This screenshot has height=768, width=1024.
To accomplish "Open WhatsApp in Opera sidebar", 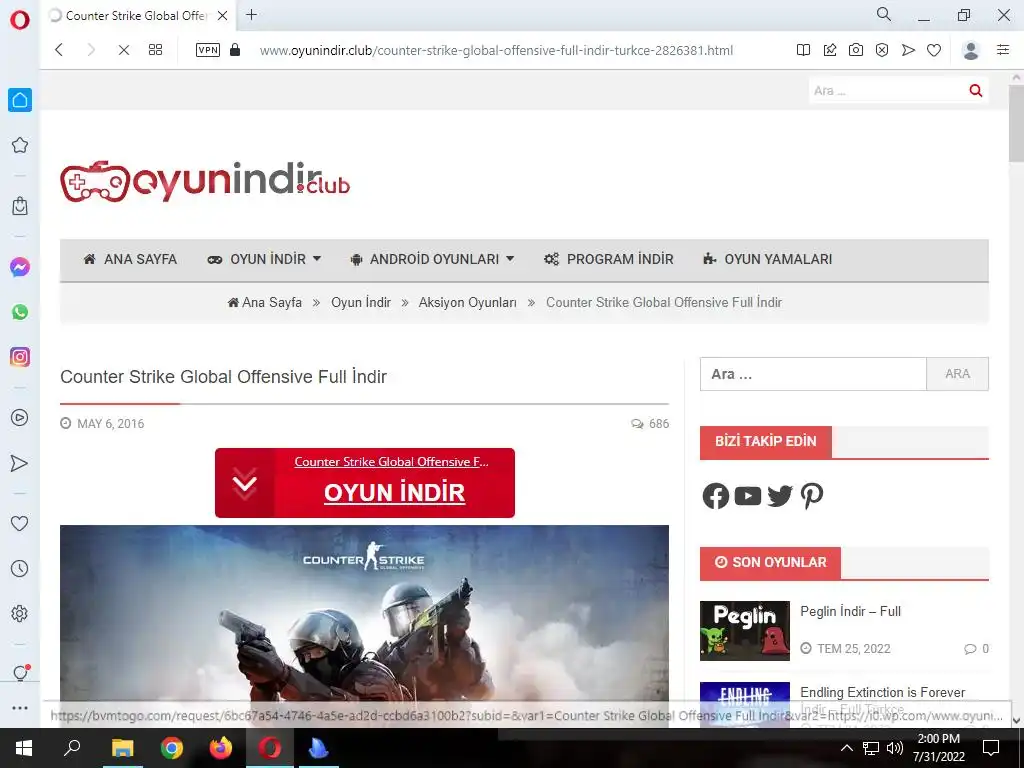I will pyautogui.click(x=20, y=312).
